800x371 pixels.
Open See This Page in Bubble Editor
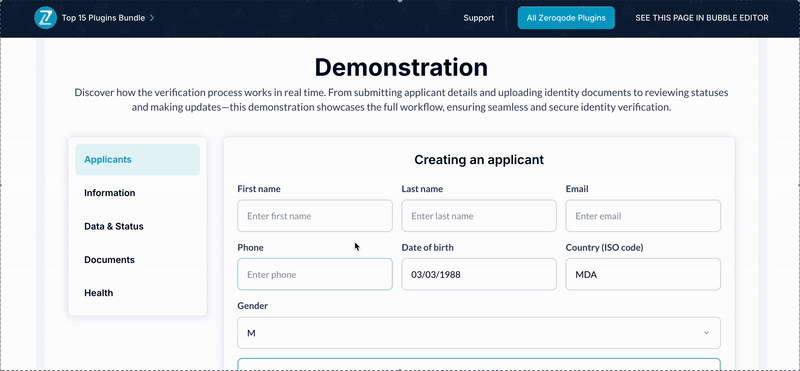tap(702, 18)
